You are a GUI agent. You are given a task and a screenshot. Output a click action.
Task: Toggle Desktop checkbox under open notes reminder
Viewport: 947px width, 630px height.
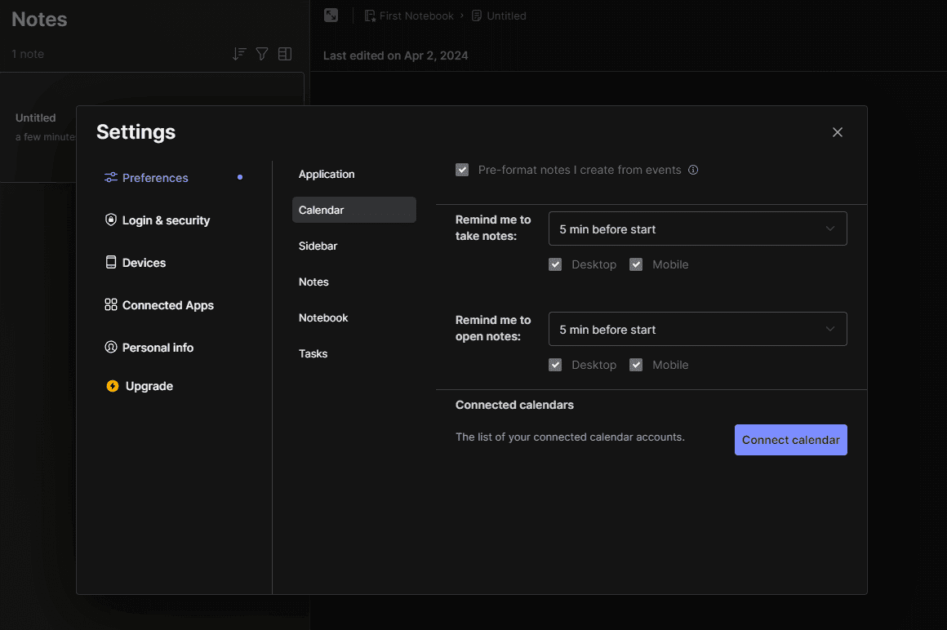point(555,365)
